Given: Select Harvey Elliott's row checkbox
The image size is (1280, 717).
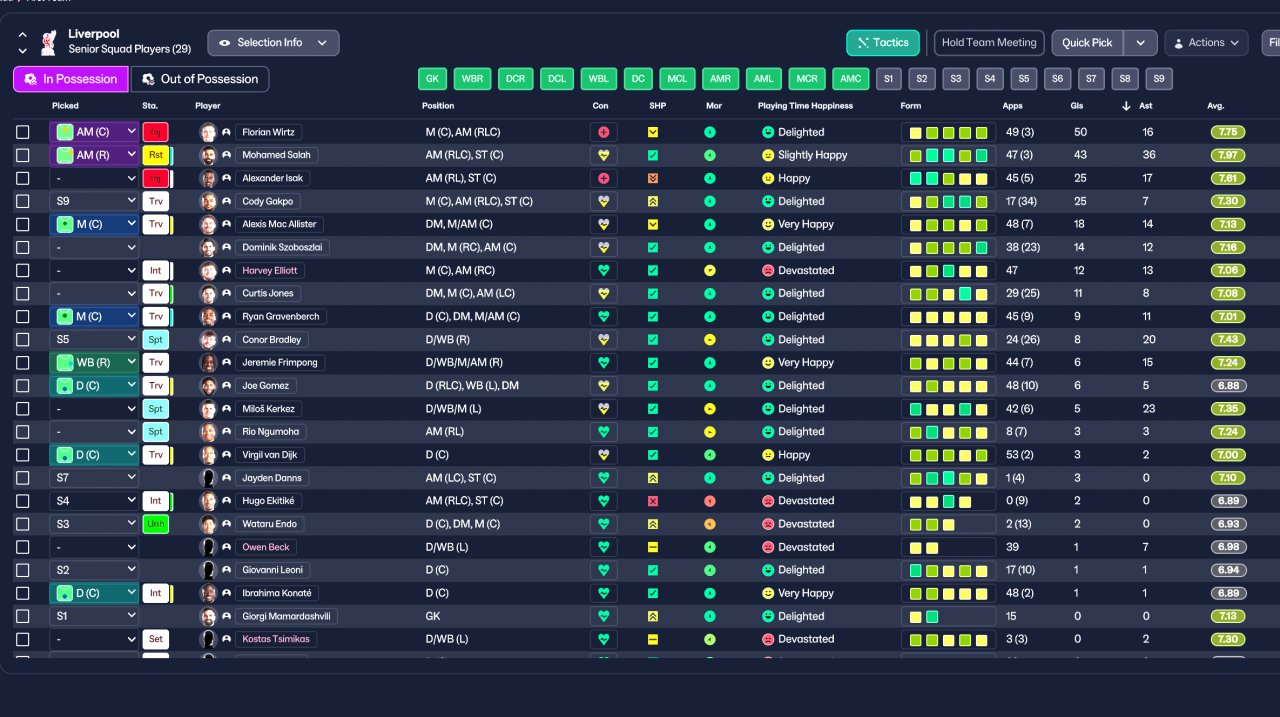Looking at the screenshot, I should (x=23, y=270).
